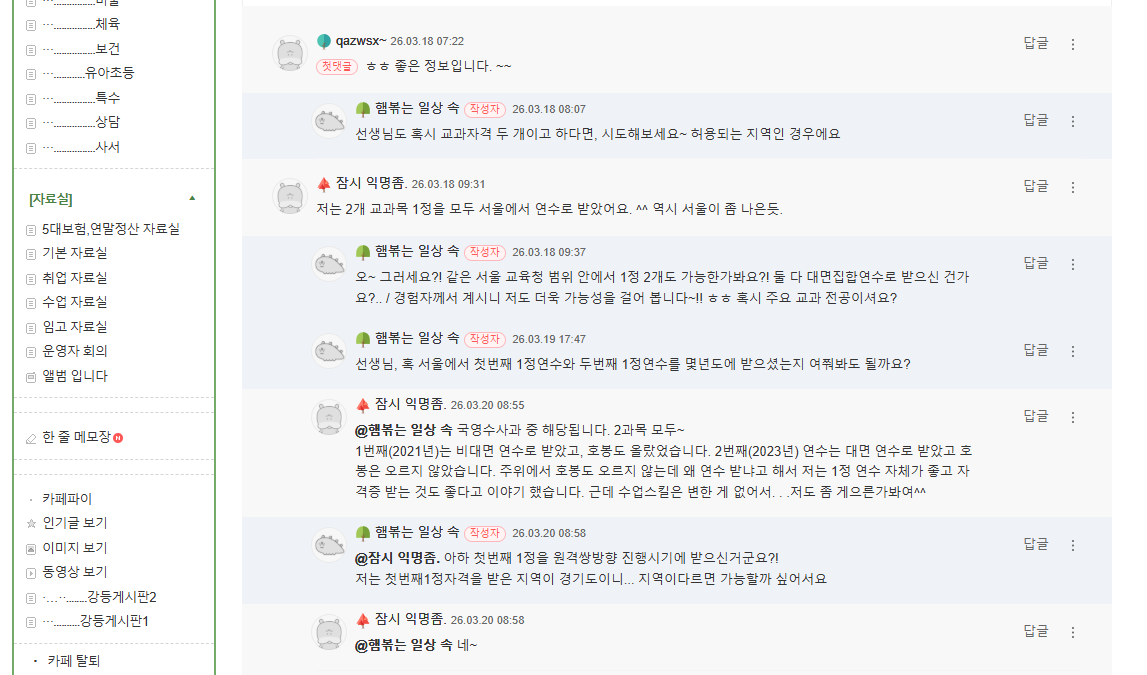
Task: Click three-dot menu on 26.03.18 09:31 comment
Action: [1073, 187]
